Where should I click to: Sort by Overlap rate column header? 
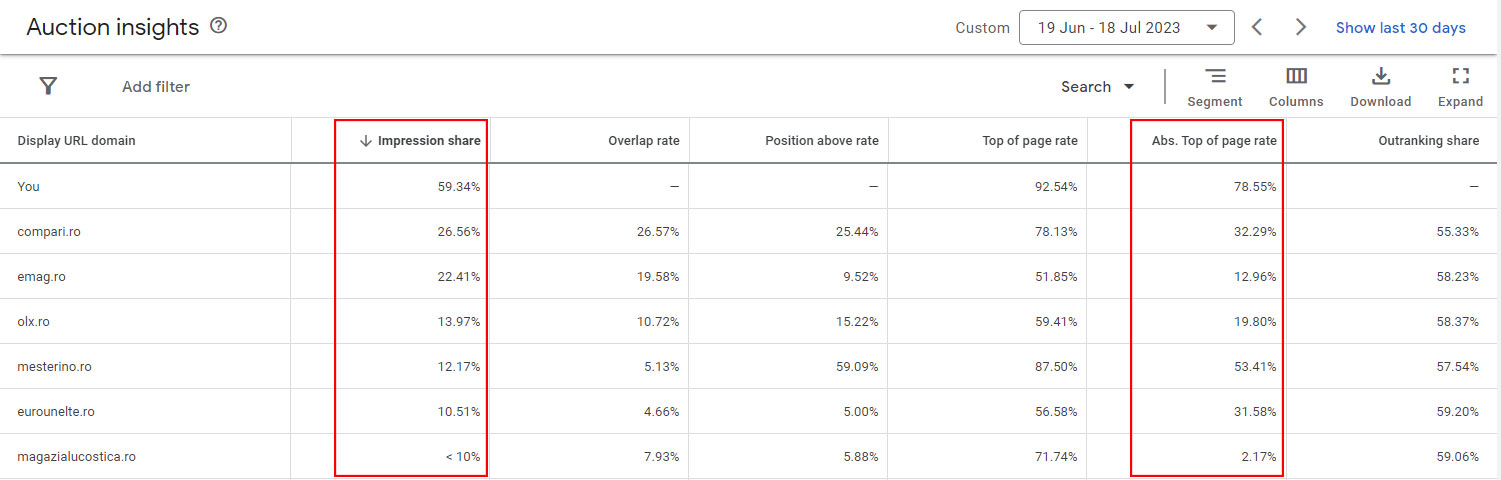click(643, 141)
